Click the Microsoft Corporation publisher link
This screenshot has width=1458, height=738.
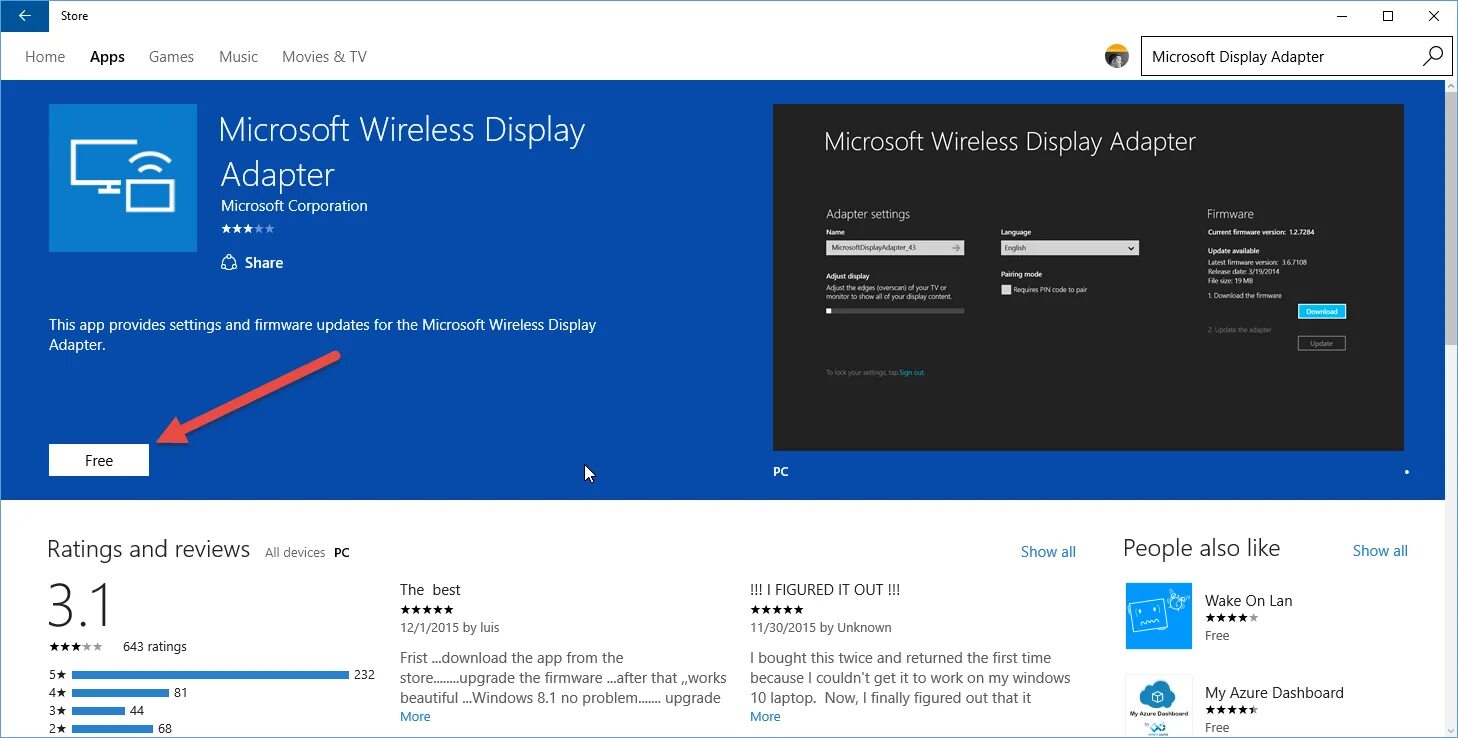[x=294, y=206]
